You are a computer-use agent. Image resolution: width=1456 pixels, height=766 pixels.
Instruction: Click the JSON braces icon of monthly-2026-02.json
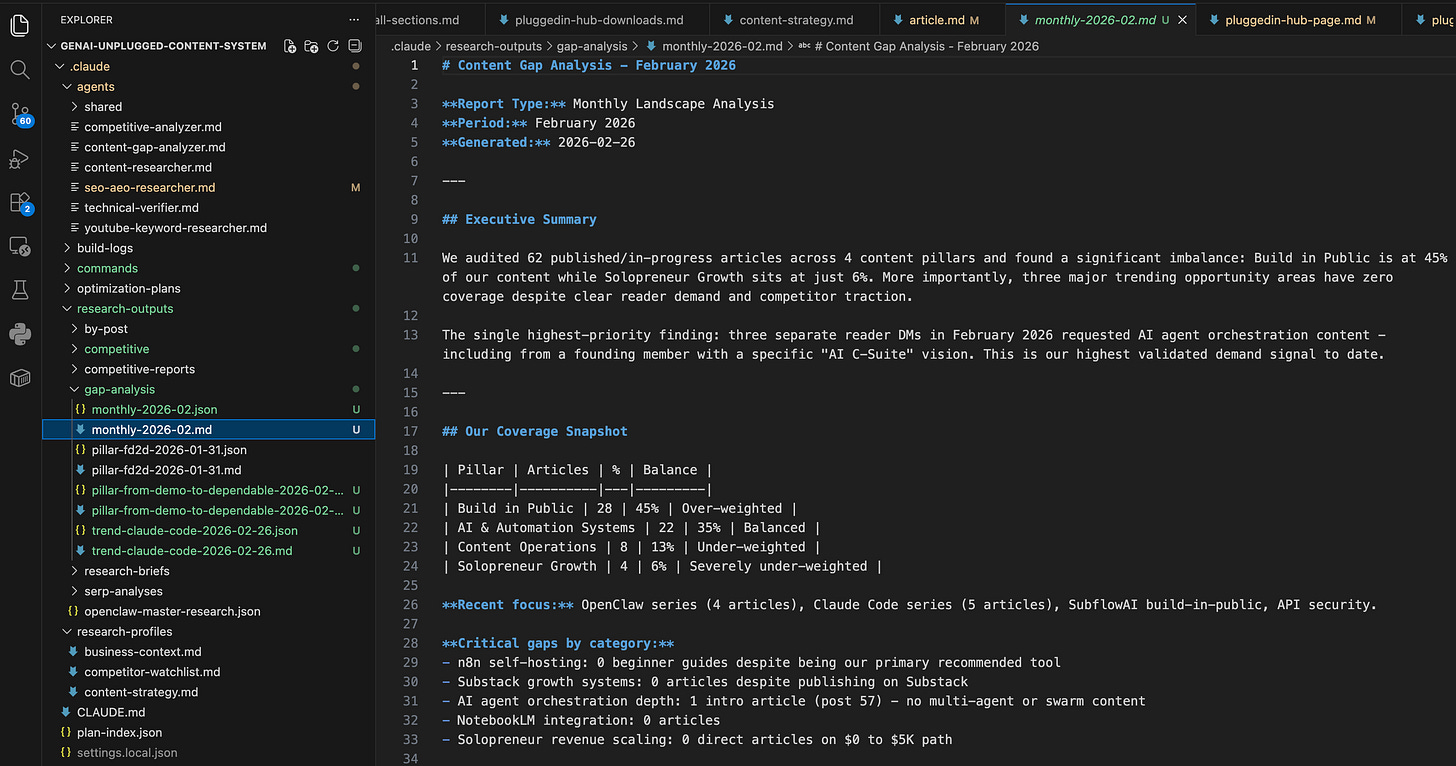point(81,409)
